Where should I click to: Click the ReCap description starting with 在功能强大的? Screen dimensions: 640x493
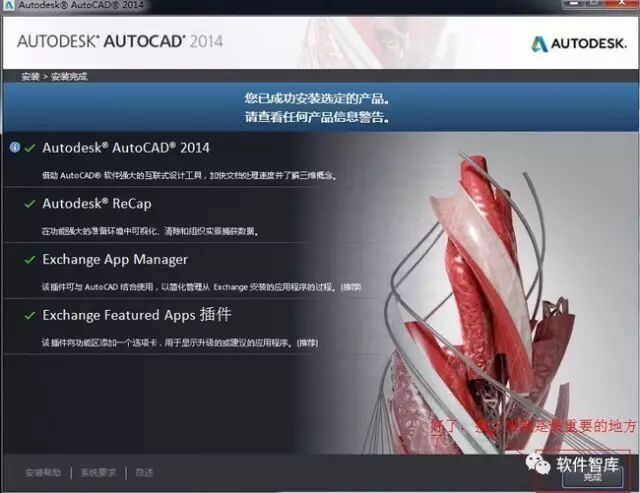tap(150, 231)
